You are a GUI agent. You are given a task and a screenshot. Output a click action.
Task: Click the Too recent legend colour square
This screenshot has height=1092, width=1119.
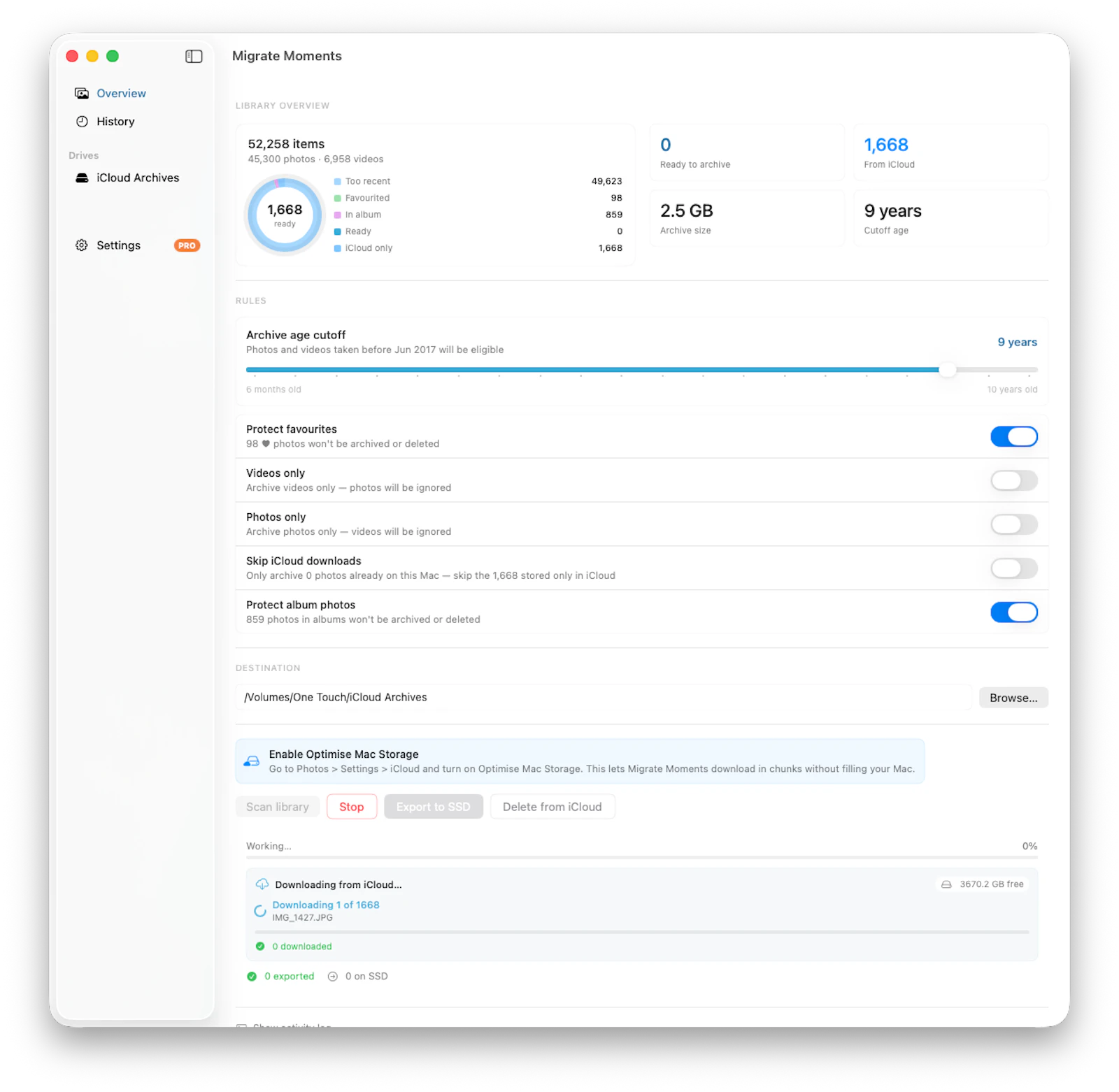pyautogui.click(x=338, y=182)
